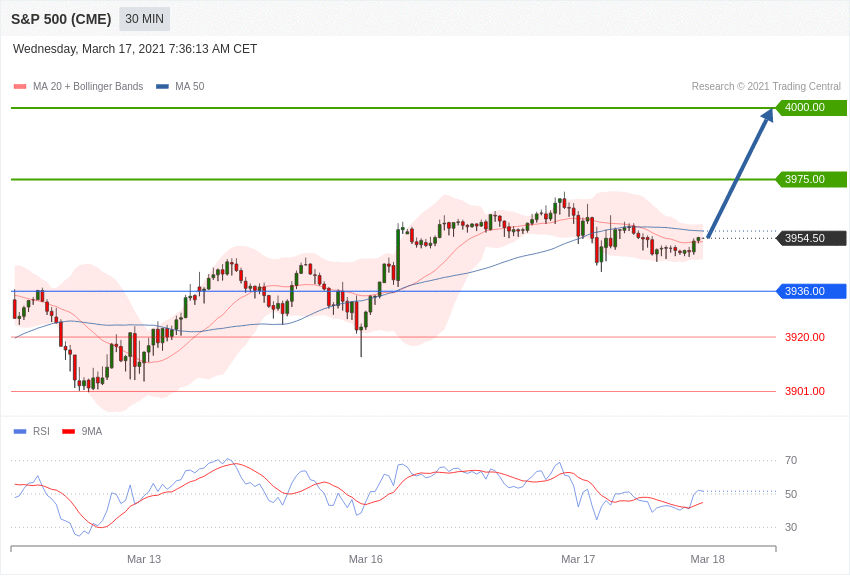Click the RSI 30 level label

(x=791, y=527)
